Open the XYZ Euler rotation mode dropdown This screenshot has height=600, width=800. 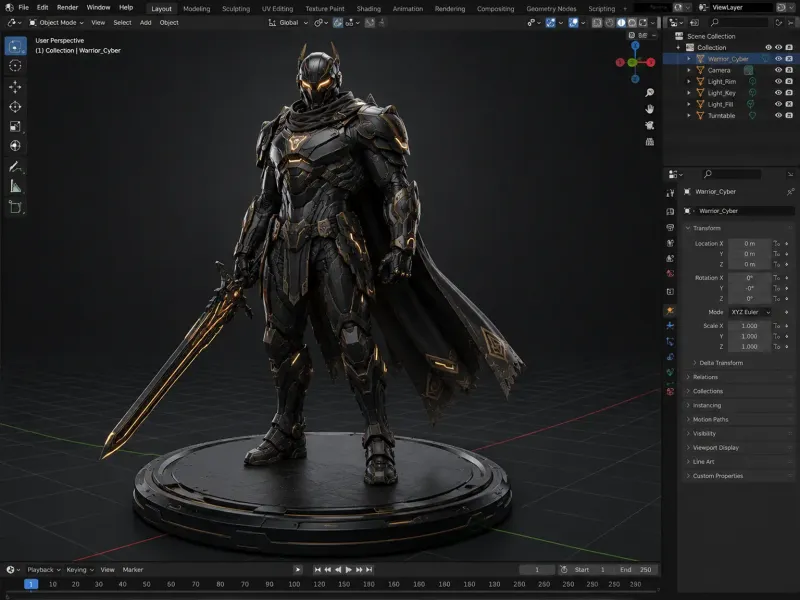click(x=750, y=312)
